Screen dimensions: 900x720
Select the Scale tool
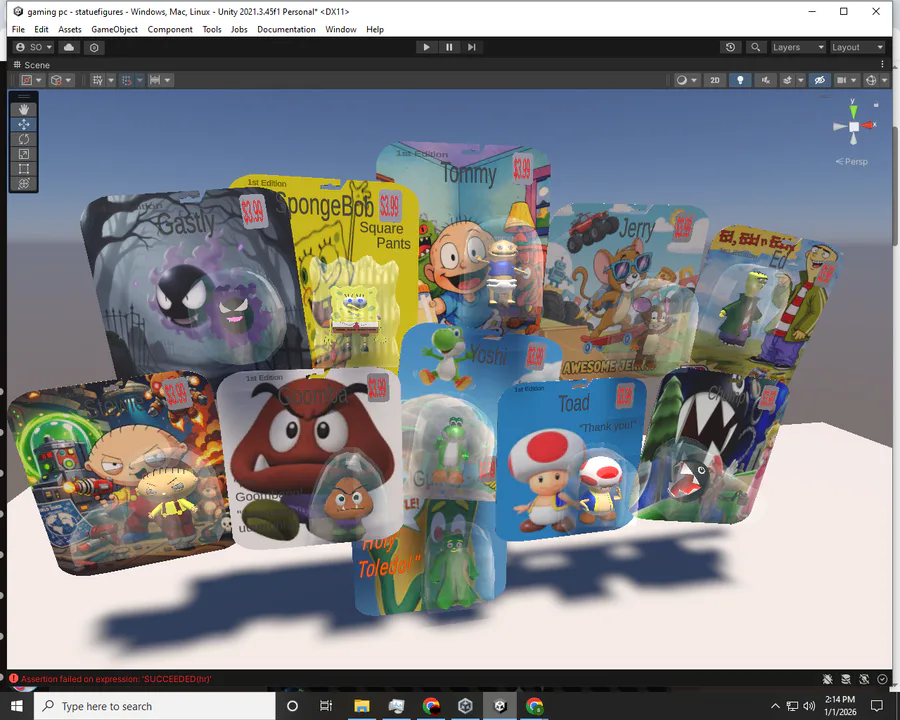coord(24,154)
